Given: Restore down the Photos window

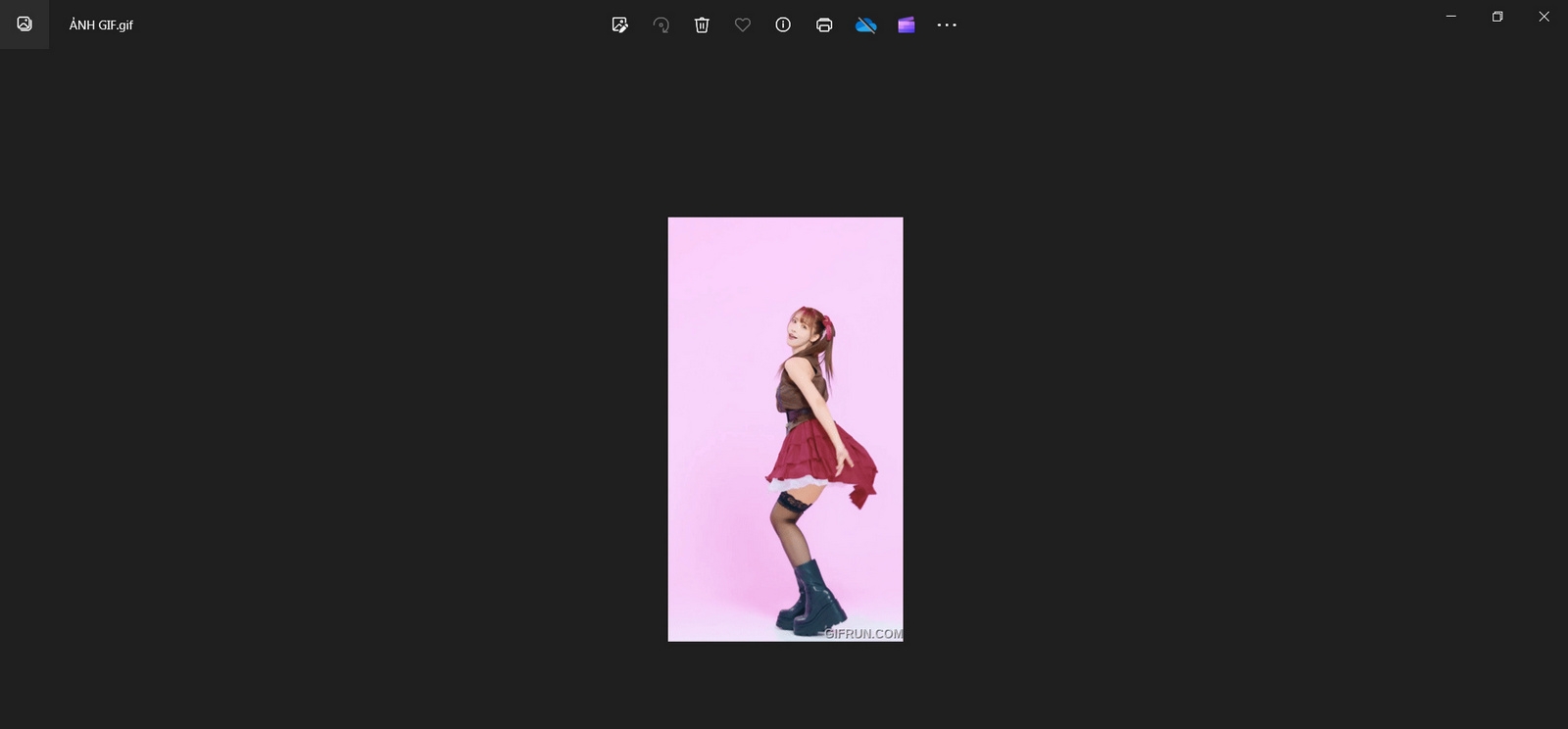Looking at the screenshot, I should point(1497,16).
